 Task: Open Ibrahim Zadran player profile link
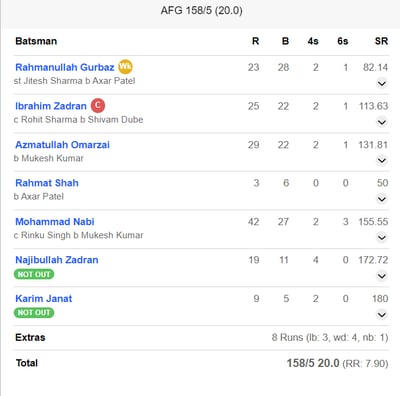point(51,106)
